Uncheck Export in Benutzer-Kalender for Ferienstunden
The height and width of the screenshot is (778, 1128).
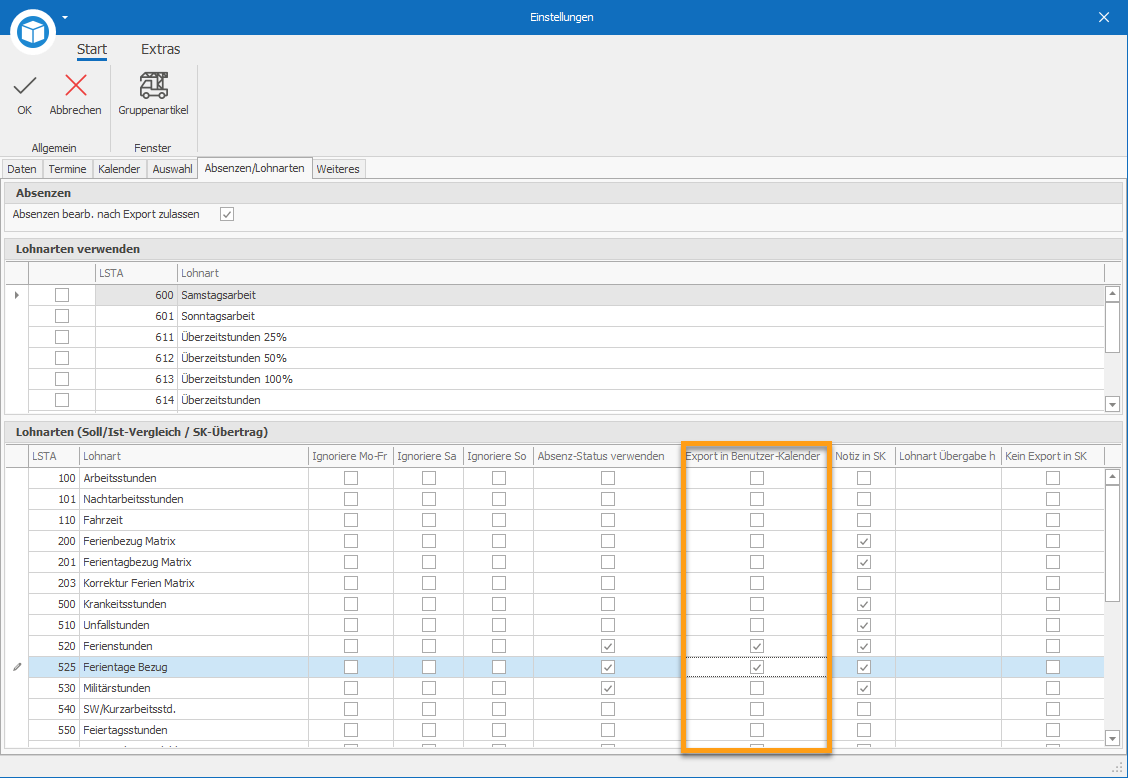(756, 646)
